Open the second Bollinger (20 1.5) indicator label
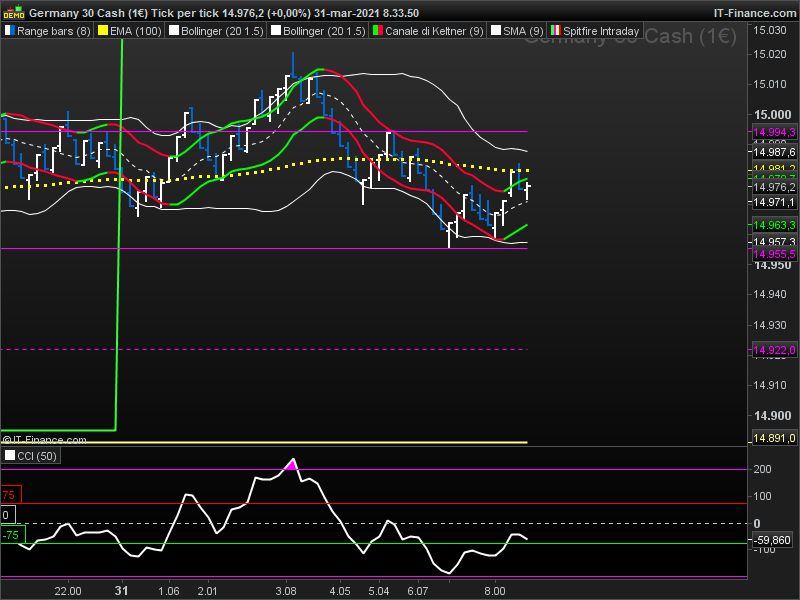 [324, 32]
